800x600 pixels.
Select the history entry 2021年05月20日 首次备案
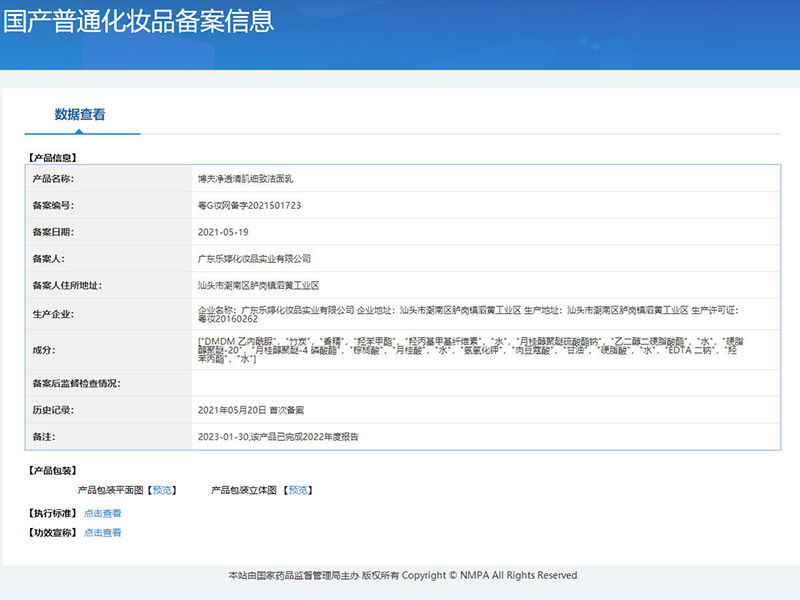pyautogui.click(x=251, y=410)
